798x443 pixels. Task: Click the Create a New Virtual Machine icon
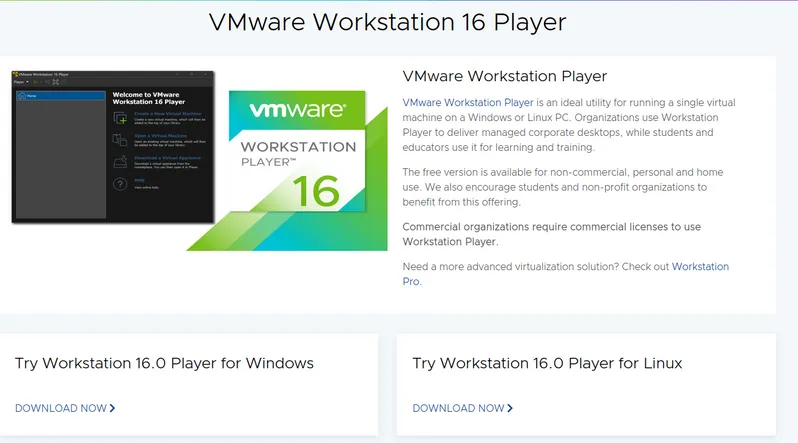120,119
